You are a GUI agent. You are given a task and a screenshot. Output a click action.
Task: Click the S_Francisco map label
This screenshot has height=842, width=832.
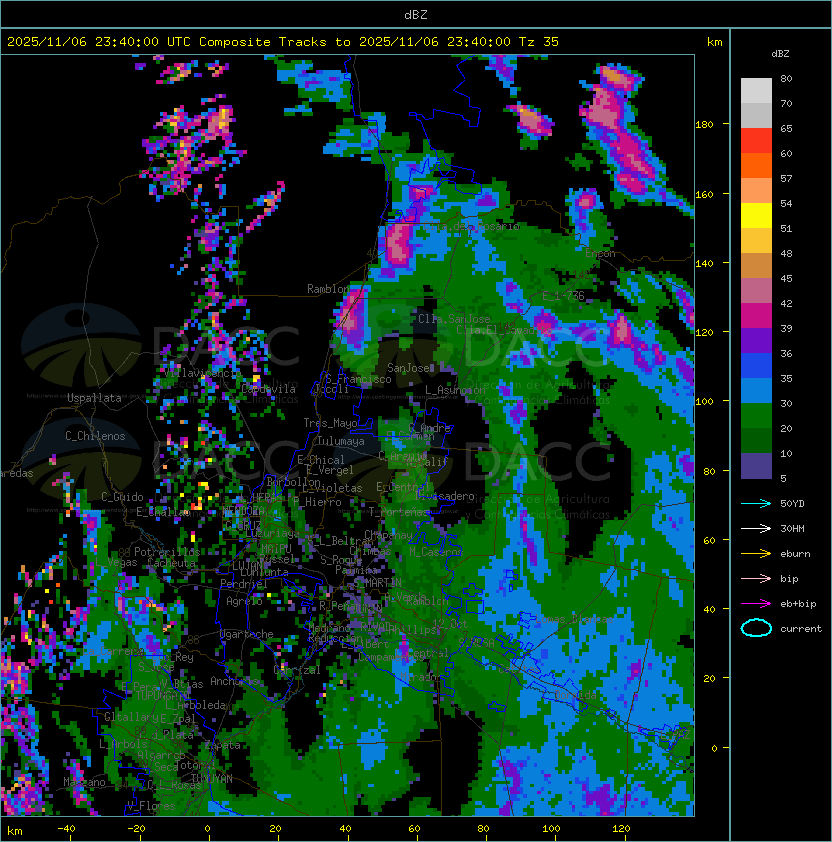[x=358, y=379]
